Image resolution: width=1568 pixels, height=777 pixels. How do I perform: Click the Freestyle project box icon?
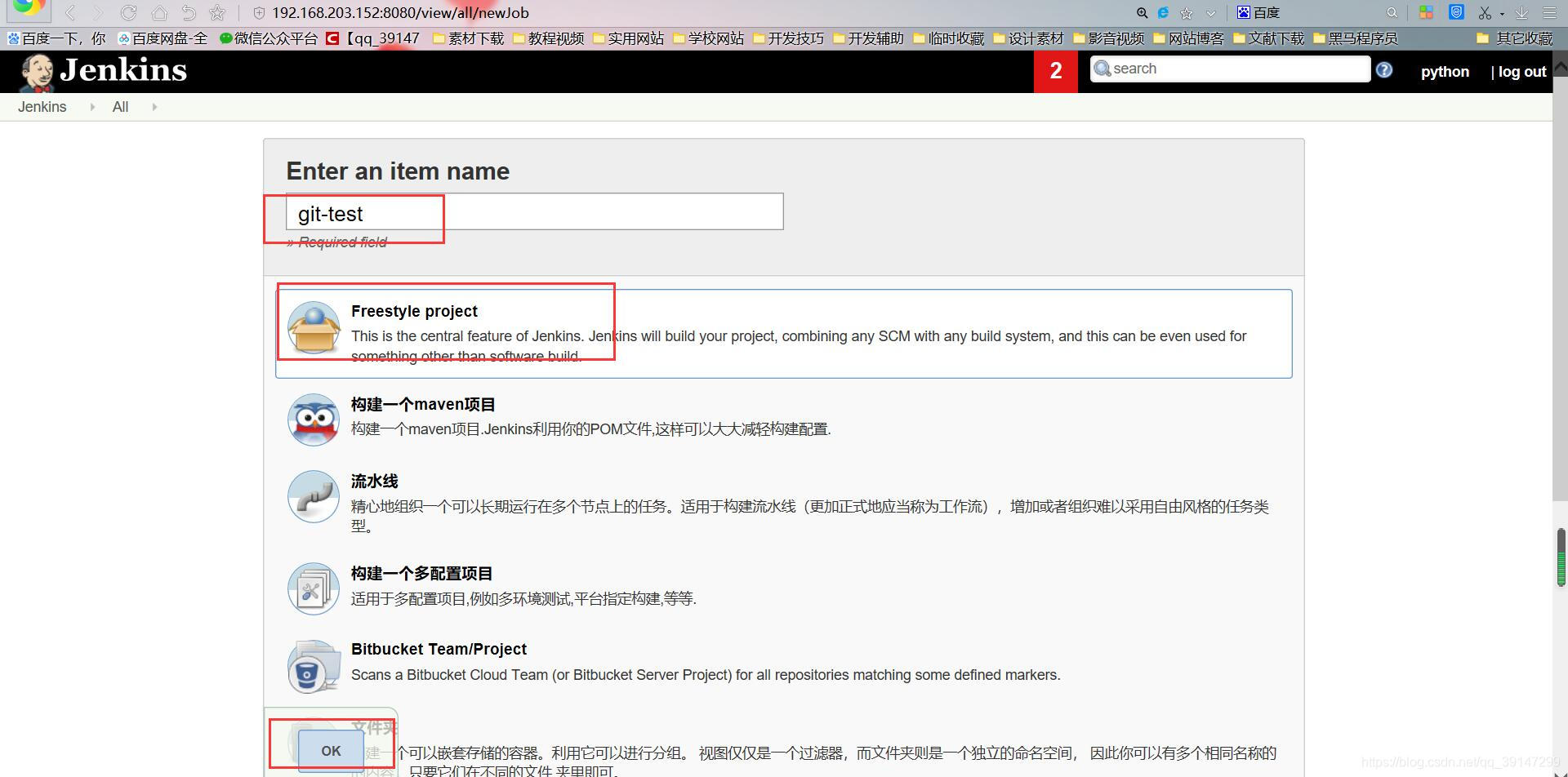pyautogui.click(x=314, y=327)
